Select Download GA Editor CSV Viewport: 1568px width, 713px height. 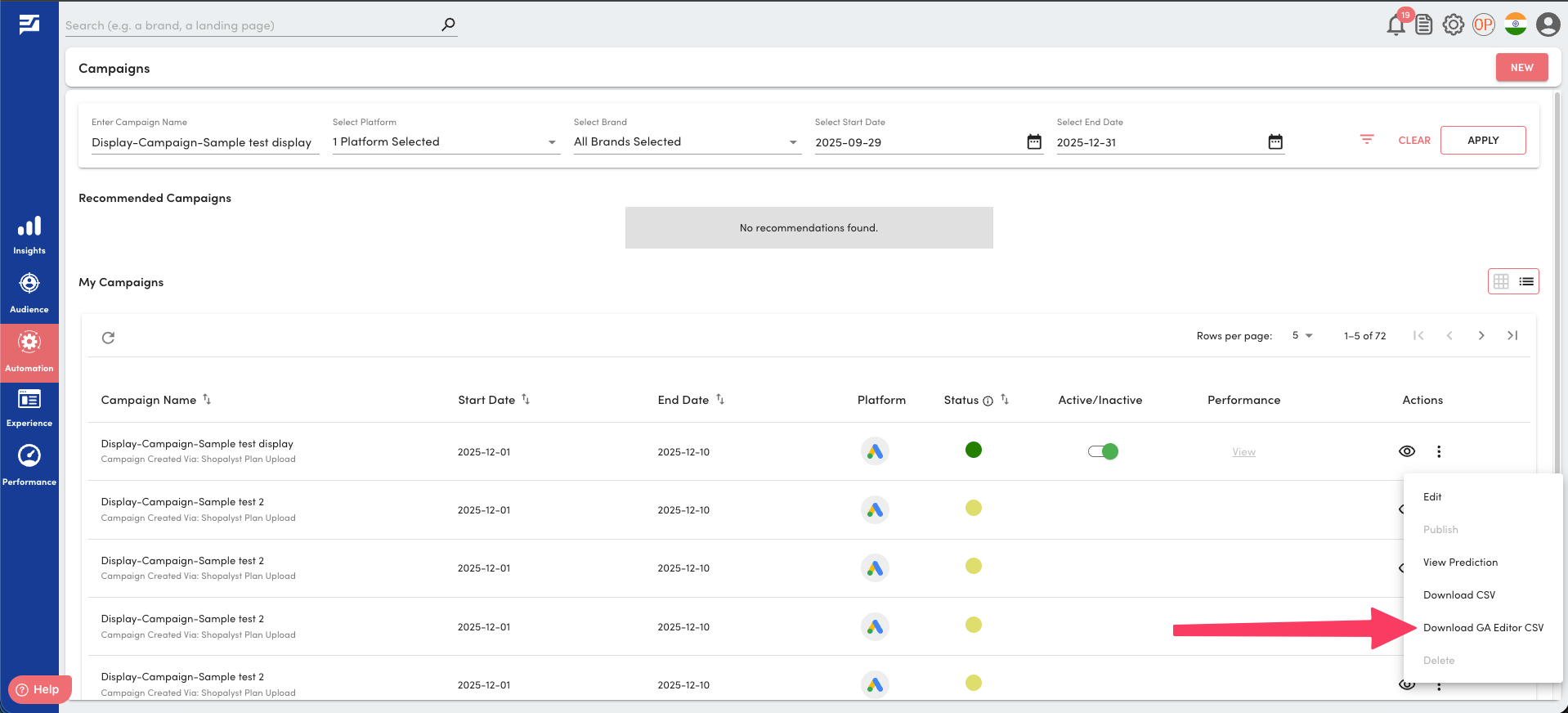(1483, 628)
